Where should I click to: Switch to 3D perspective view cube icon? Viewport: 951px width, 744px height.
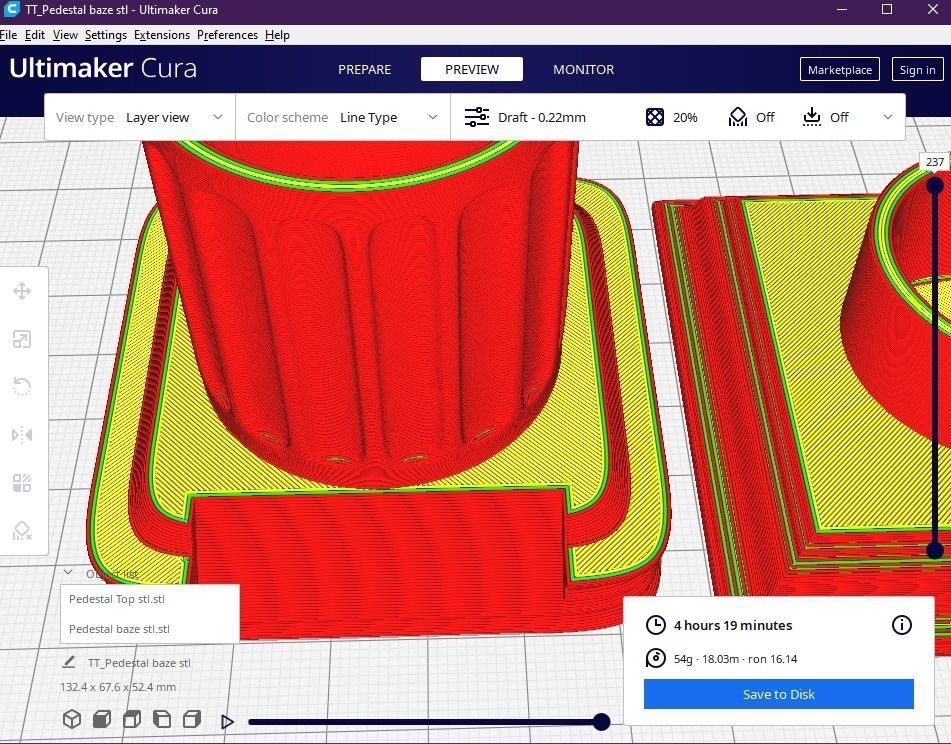[72, 719]
